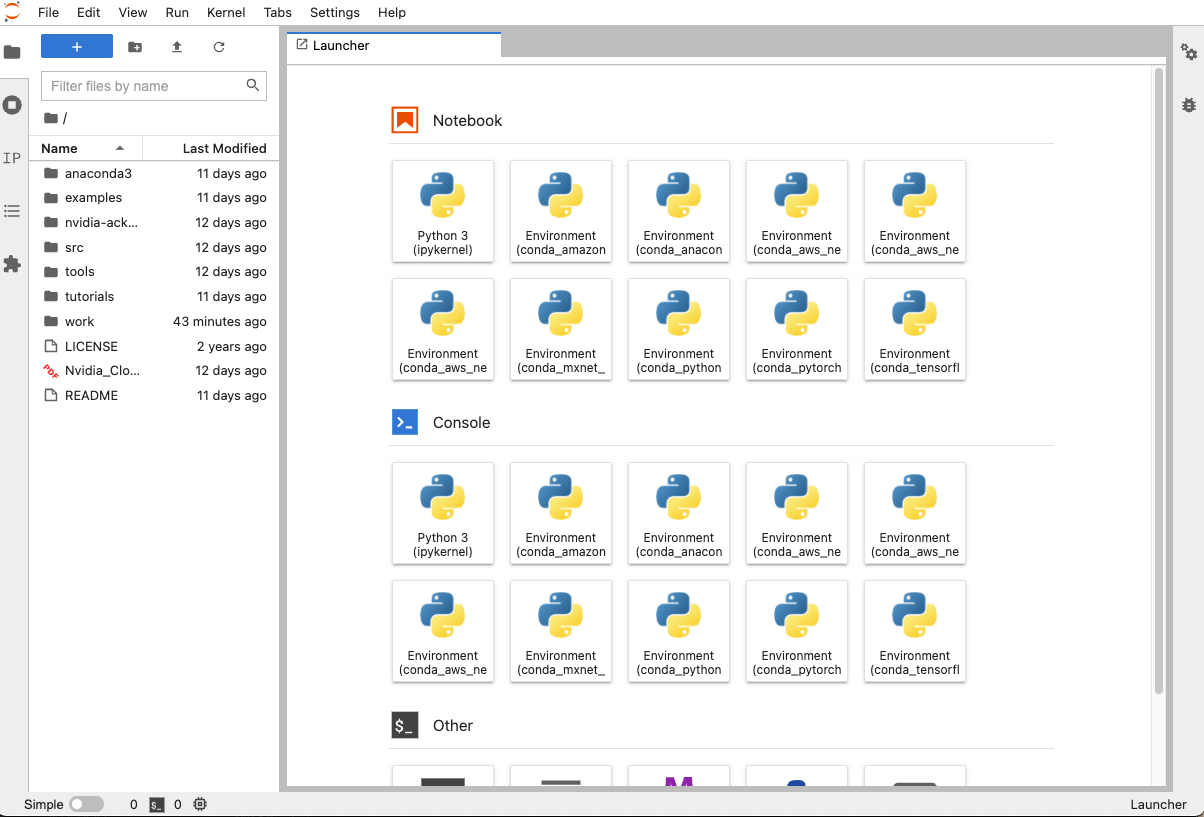Click the New Launcher plus button
This screenshot has width=1204, height=817.
tap(77, 47)
